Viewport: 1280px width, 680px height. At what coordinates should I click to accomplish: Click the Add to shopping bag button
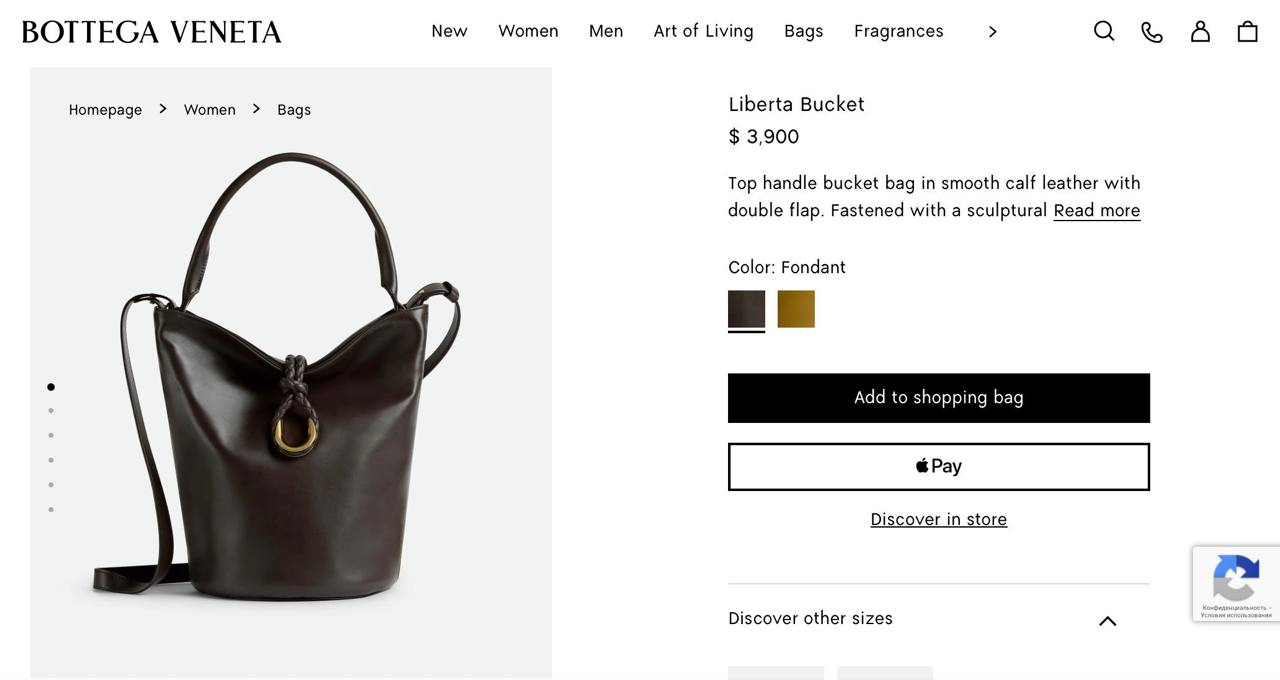[938, 397]
